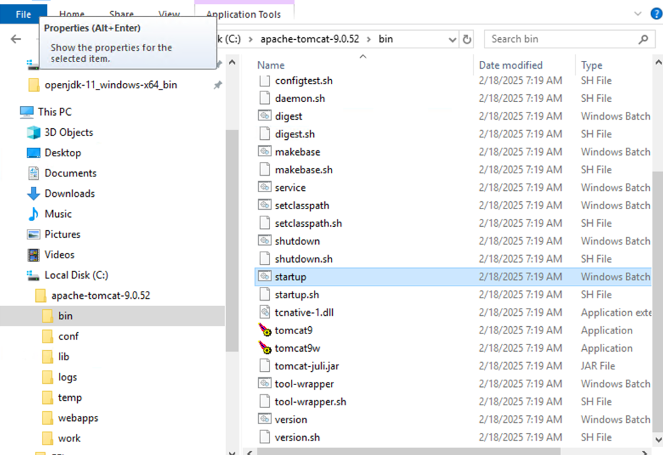Click navigation pane scroll up arrow
Viewport: 664px width, 456px height.
pos(232,62)
